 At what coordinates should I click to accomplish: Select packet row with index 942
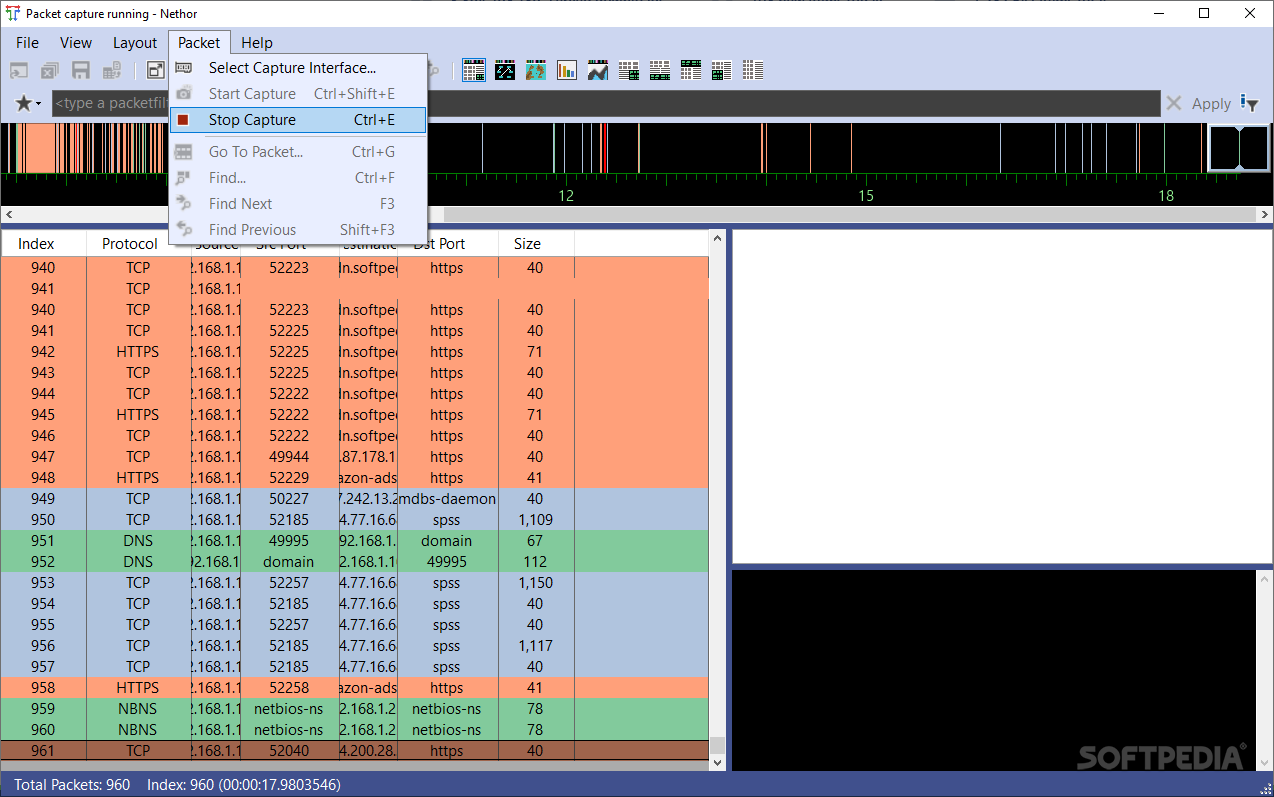pyautogui.click(x=355, y=352)
